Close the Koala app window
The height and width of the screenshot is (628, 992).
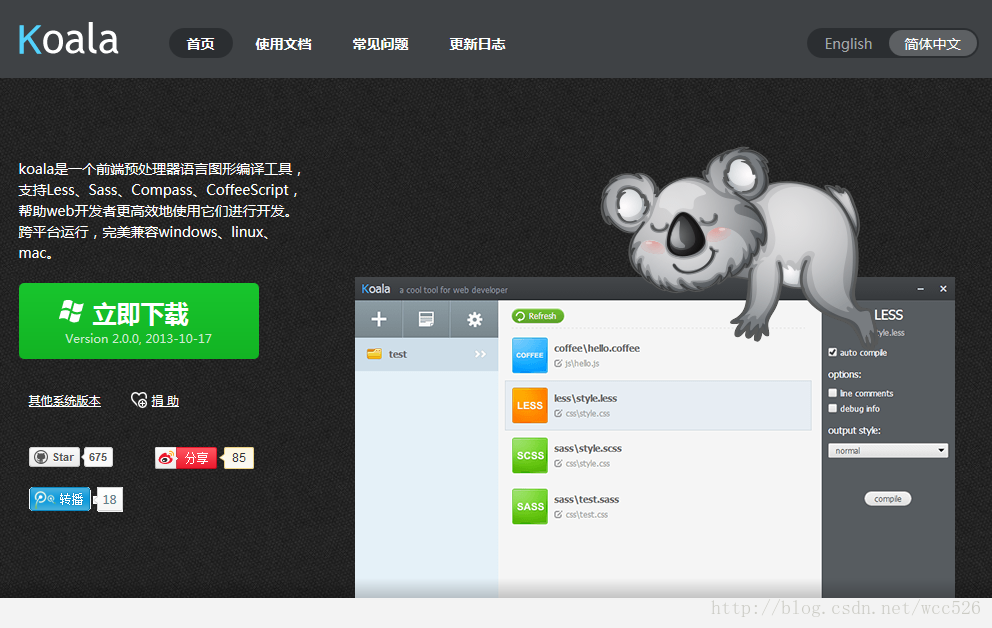point(943,288)
